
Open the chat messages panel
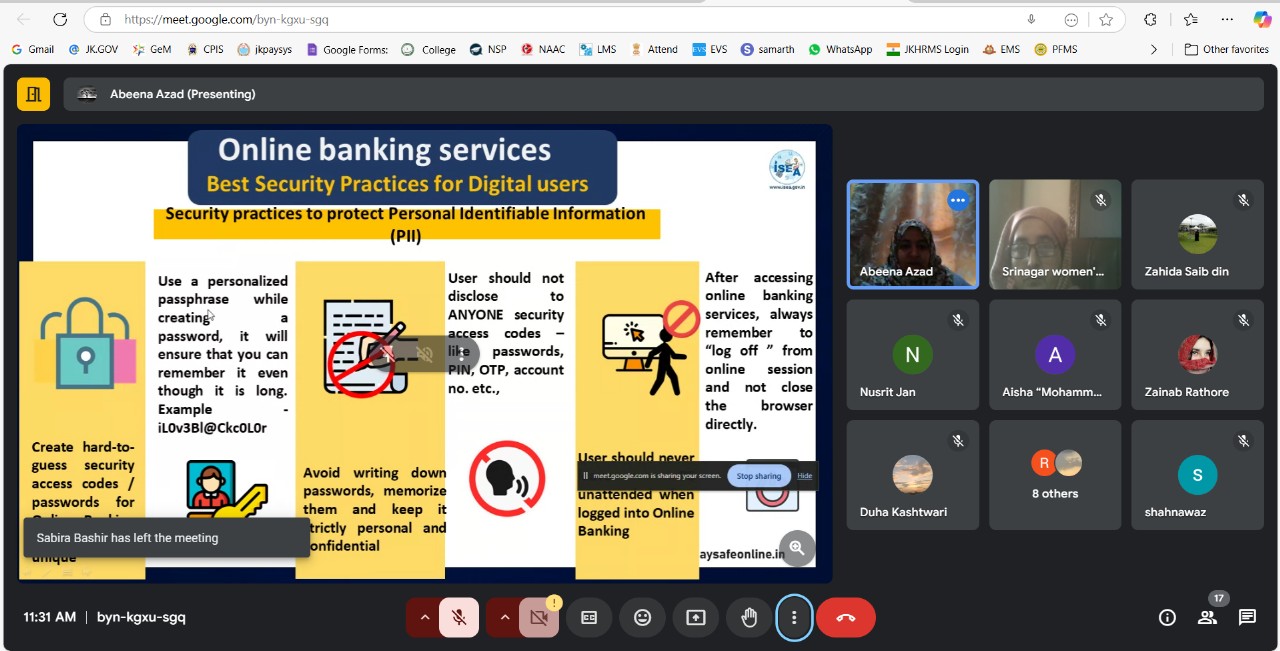pos(1247,617)
